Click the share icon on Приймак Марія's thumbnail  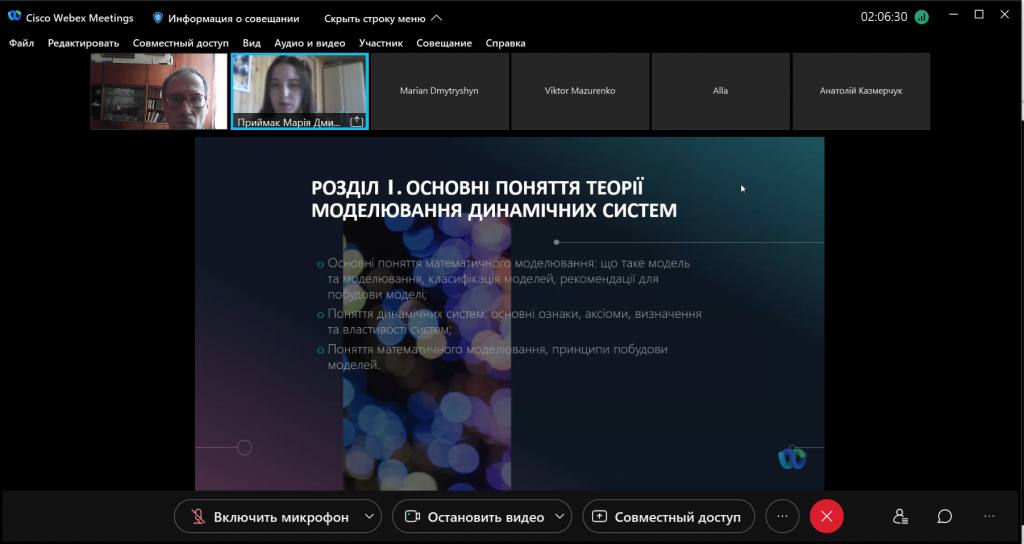click(357, 121)
